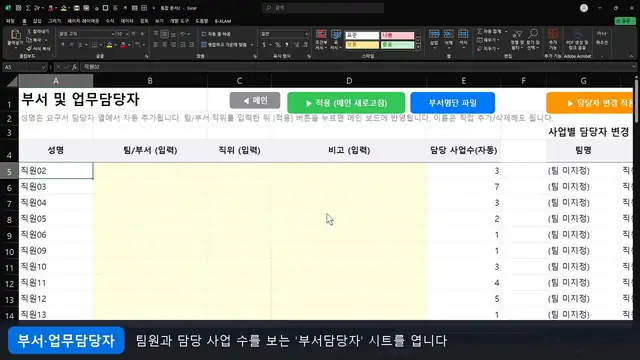The image size is (640, 360).
Task: Expand the formula bar chevron
Action: [x=634, y=67]
